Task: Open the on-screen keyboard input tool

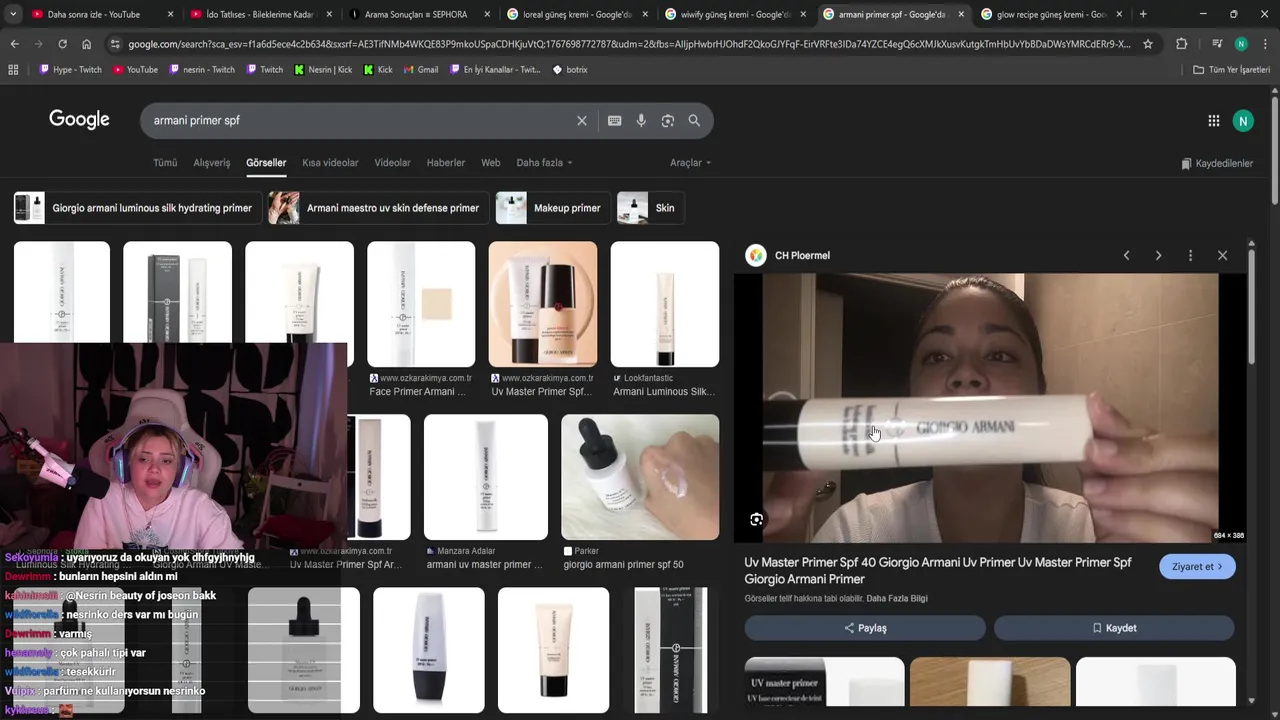Action: pyautogui.click(x=614, y=121)
